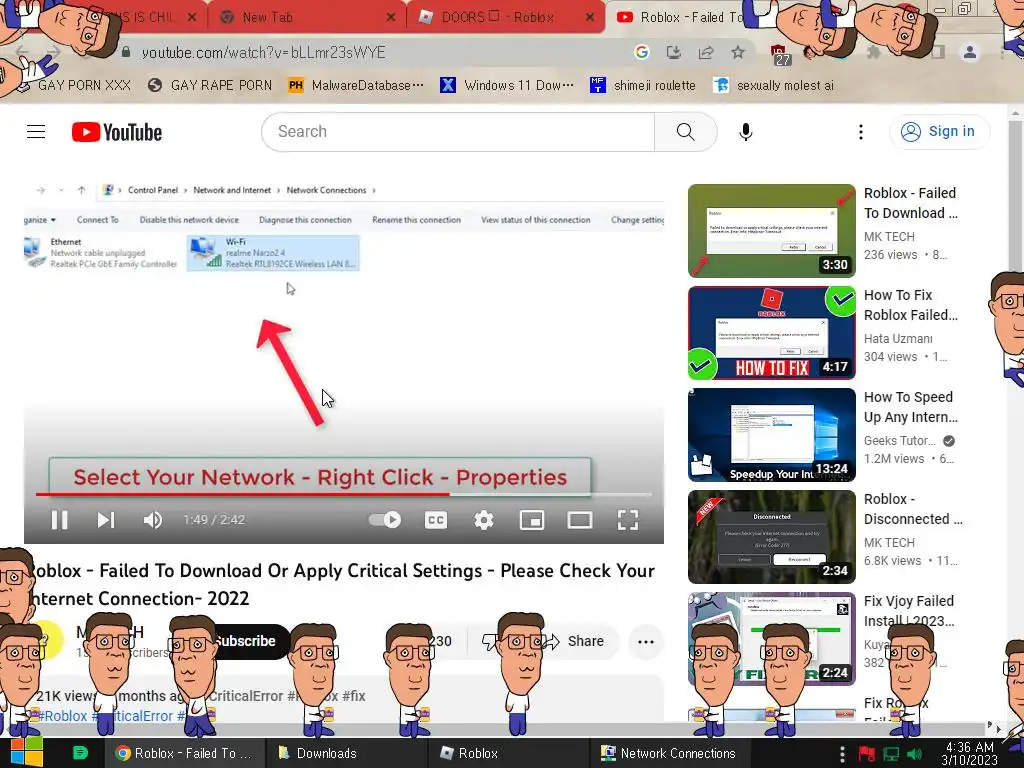The height and width of the screenshot is (768, 1024).
Task: Enable theater mode
Action: pos(579,520)
